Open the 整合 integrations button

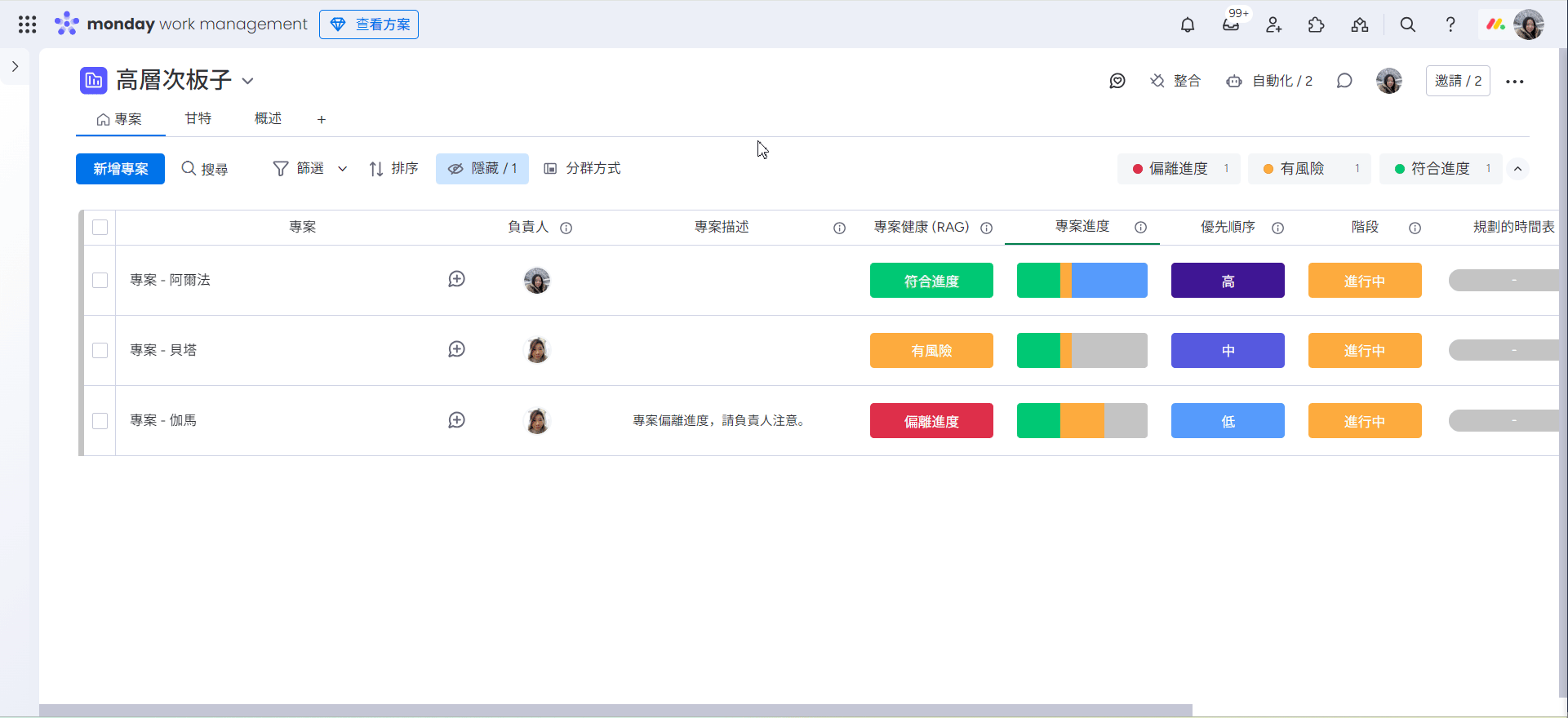1175,81
